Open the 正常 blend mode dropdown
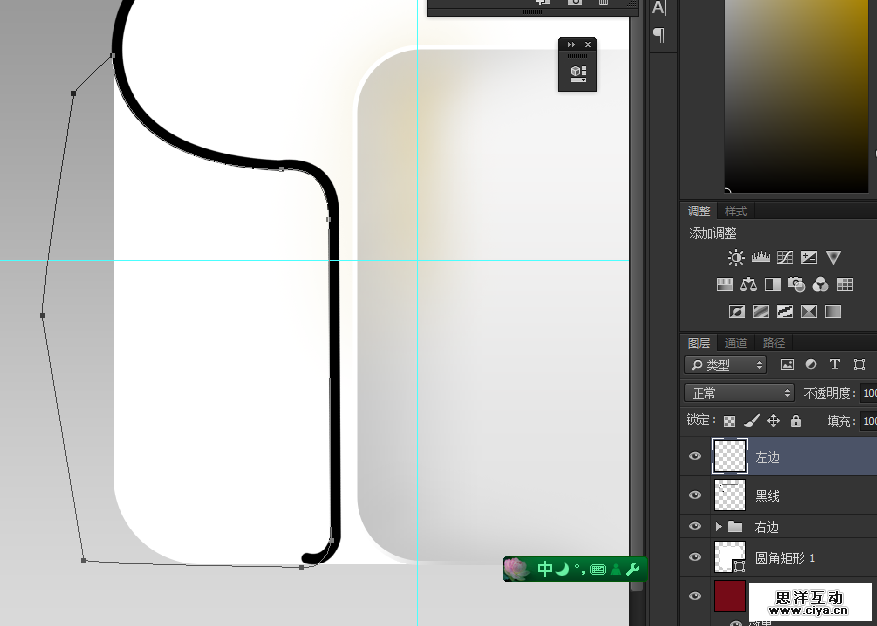The image size is (877, 626). coord(739,393)
